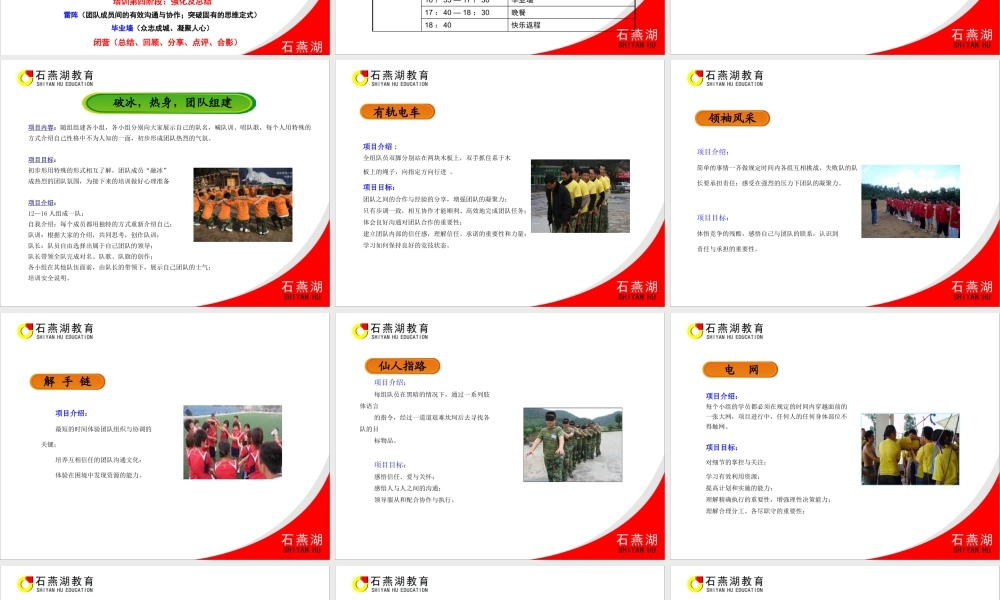Click the 项目介绍 heading on the 破冰 slide
The image size is (1000, 600).
(x=41, y=203)
